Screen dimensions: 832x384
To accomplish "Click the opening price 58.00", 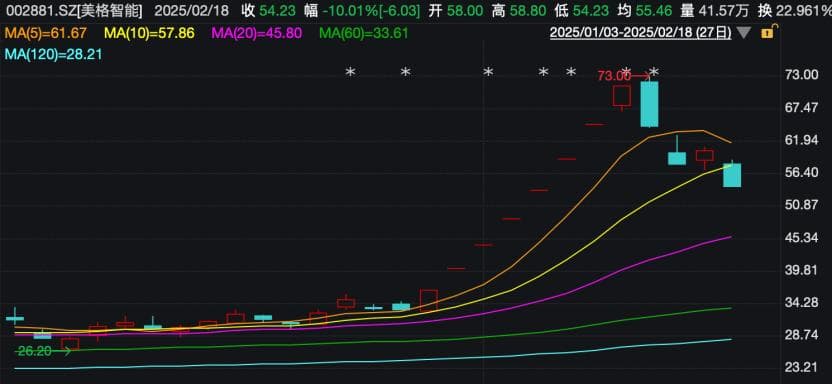I will (x=465, y=10).
